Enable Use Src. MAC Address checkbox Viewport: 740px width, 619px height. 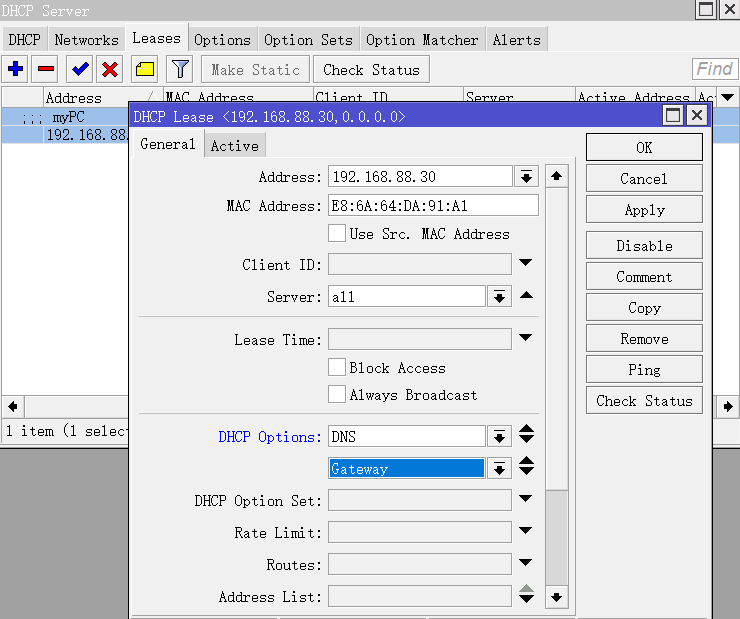tap(337, 234)
